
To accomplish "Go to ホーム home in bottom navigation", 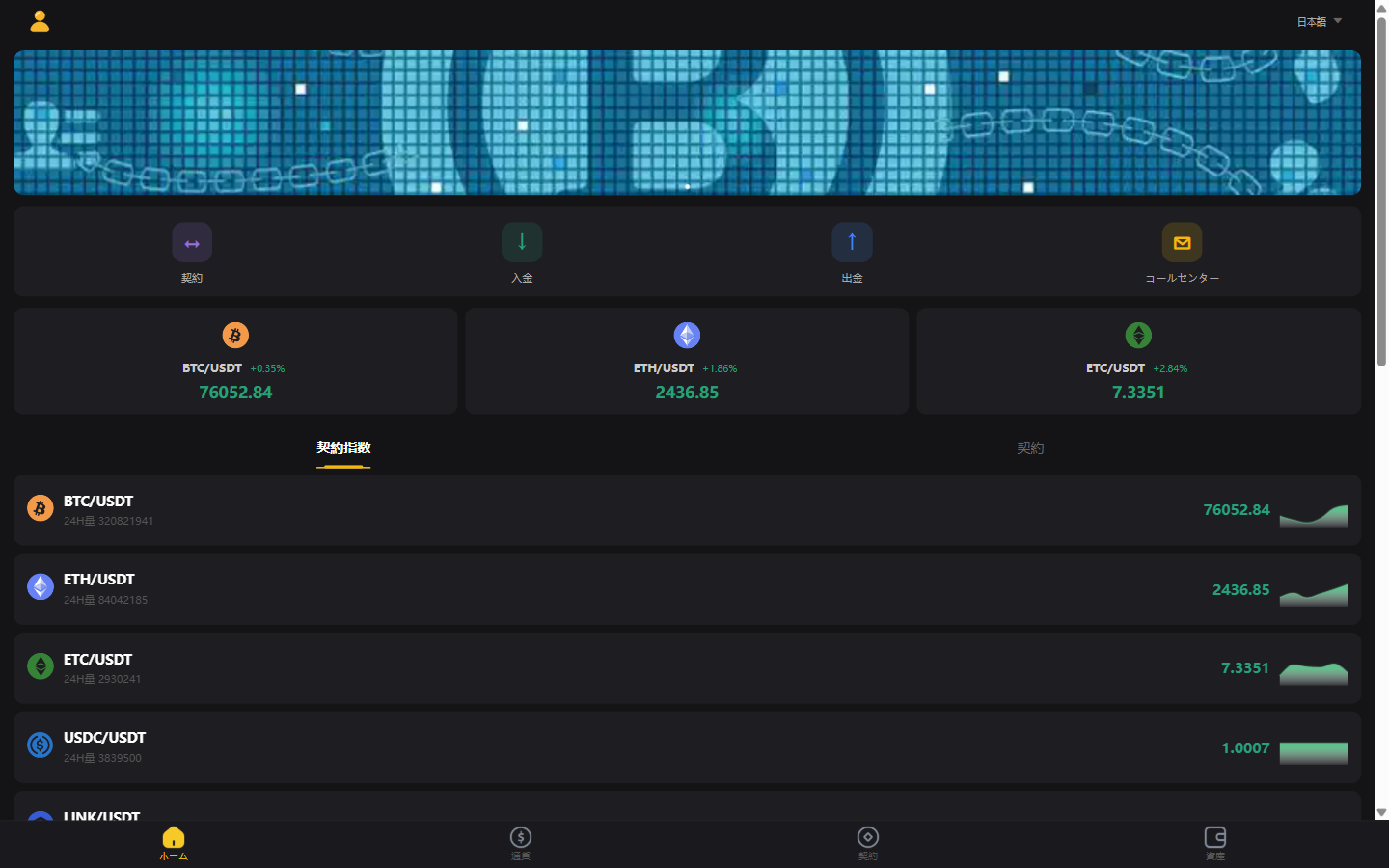I will click(174, 843).
